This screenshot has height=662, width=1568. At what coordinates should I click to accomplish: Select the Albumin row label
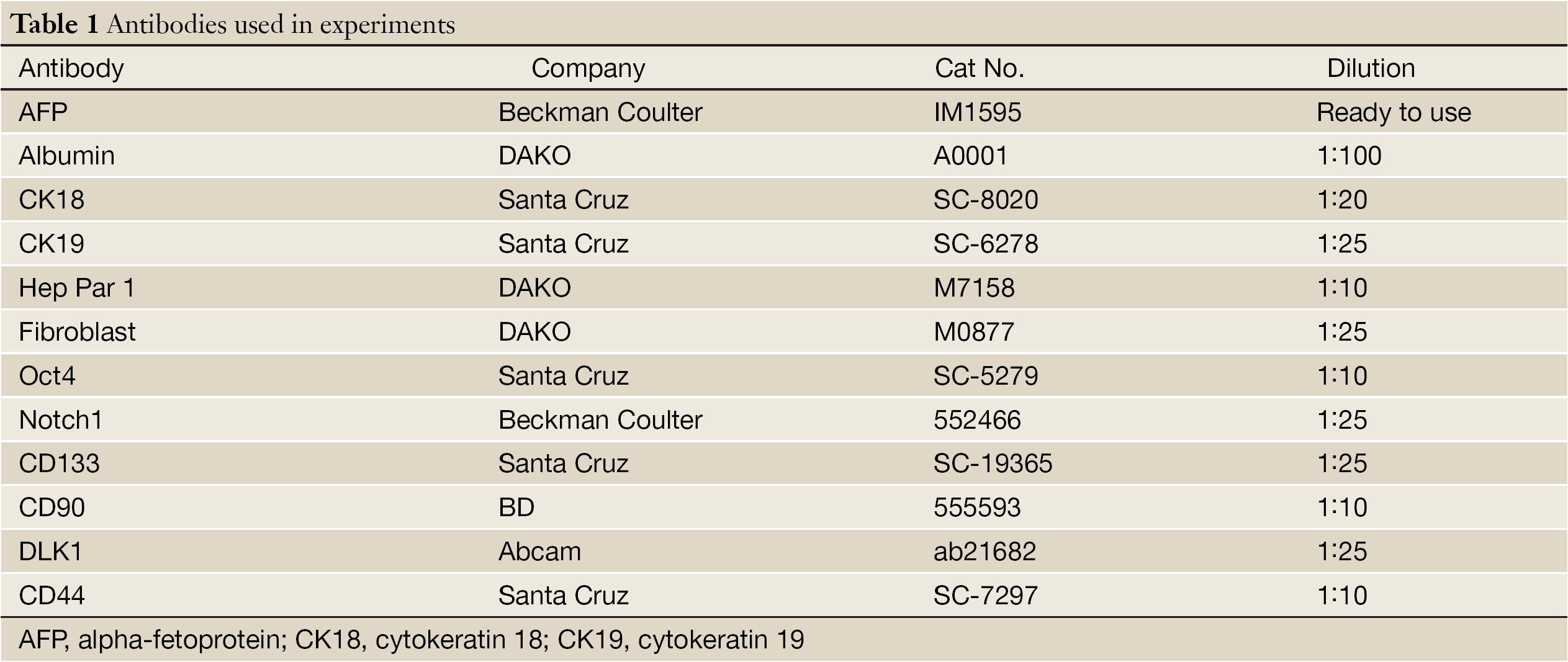tap(66, 156)
